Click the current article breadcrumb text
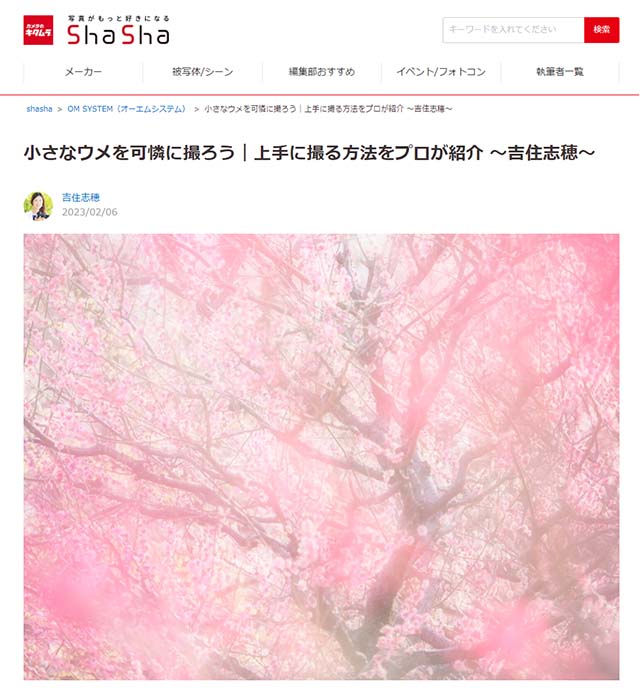The image size is (640, 700). coord(328,109)
